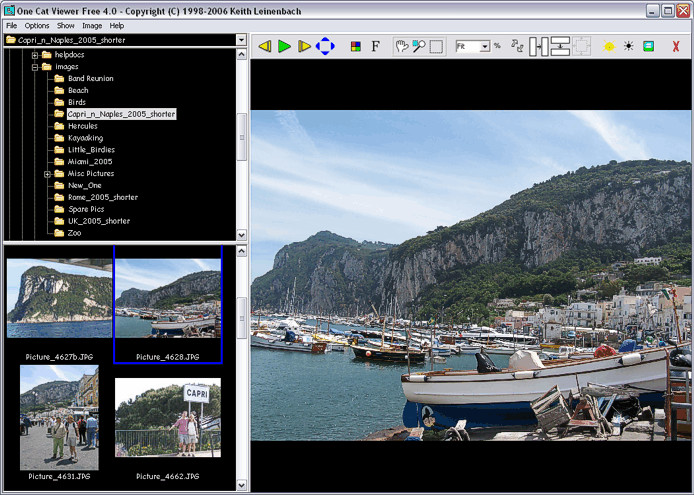Click the folder tree scrollbar thumb
694x495 pixels.
click(242, 138)
